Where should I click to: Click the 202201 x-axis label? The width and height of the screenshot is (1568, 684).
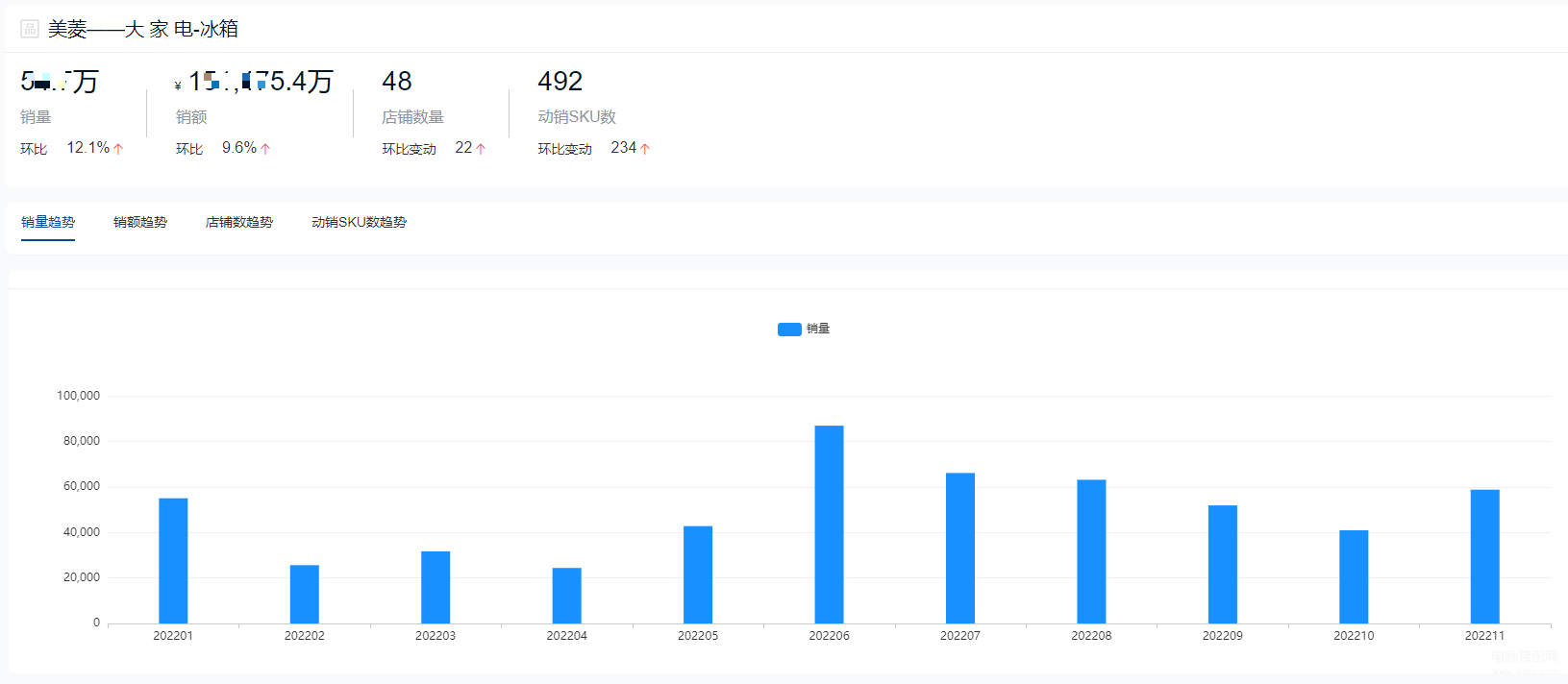tap(173, 636)
